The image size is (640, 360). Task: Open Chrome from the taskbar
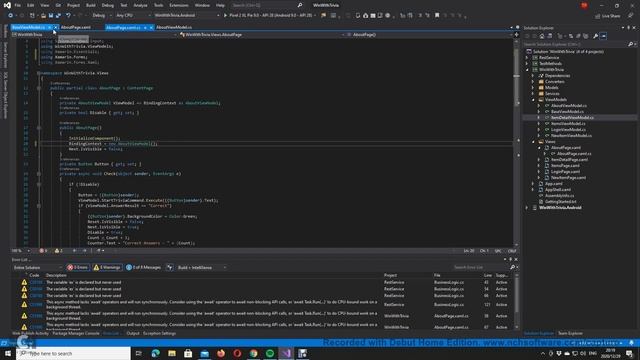pos(253,353)
